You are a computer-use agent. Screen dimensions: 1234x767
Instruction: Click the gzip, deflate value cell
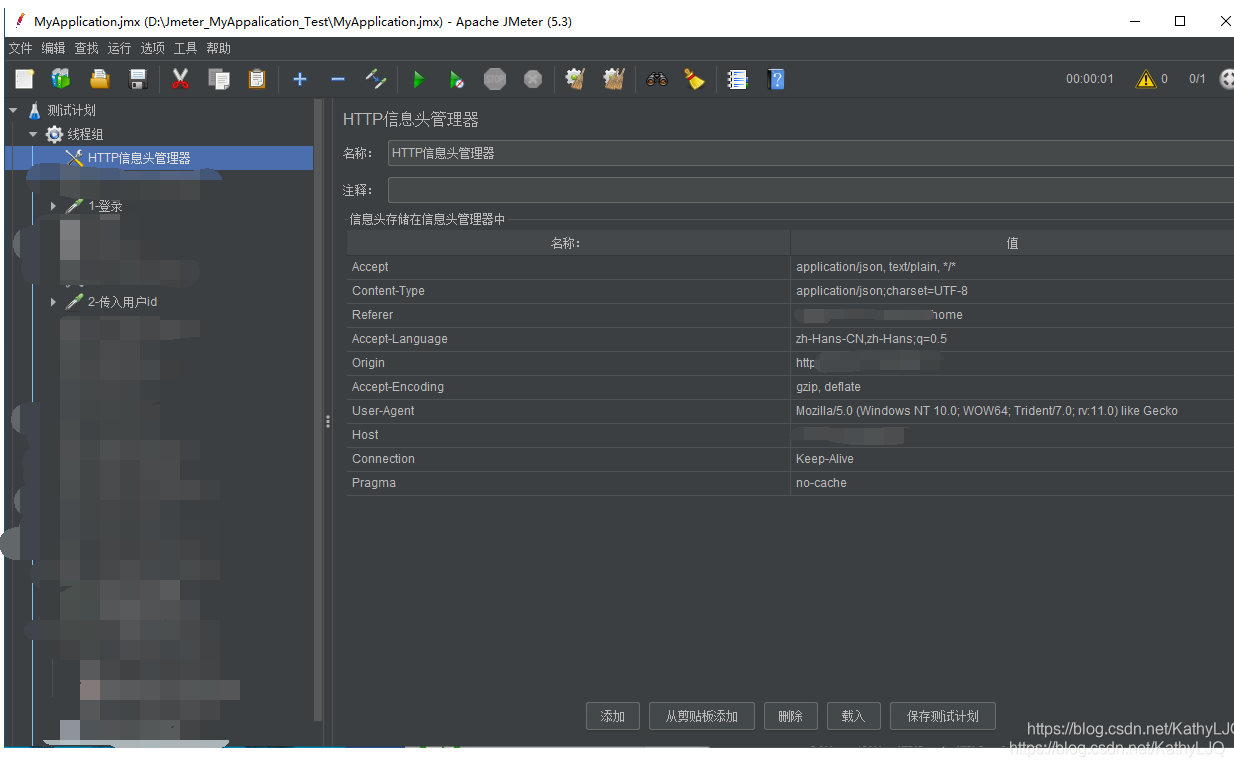click(x=1012, y=387)
